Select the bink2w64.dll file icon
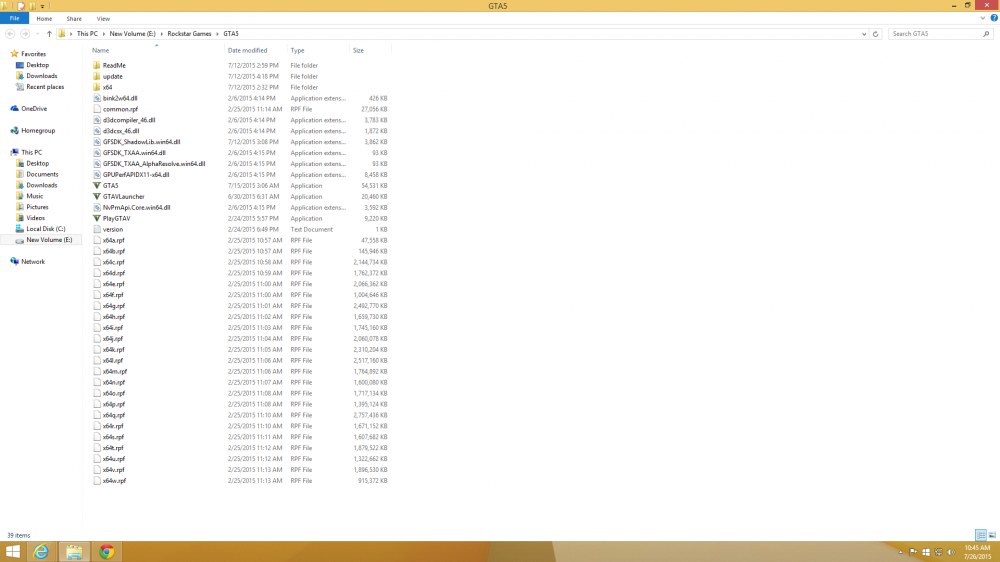Image resolution: width=1000 pixels, height=562 pixels. pos(96,98)
